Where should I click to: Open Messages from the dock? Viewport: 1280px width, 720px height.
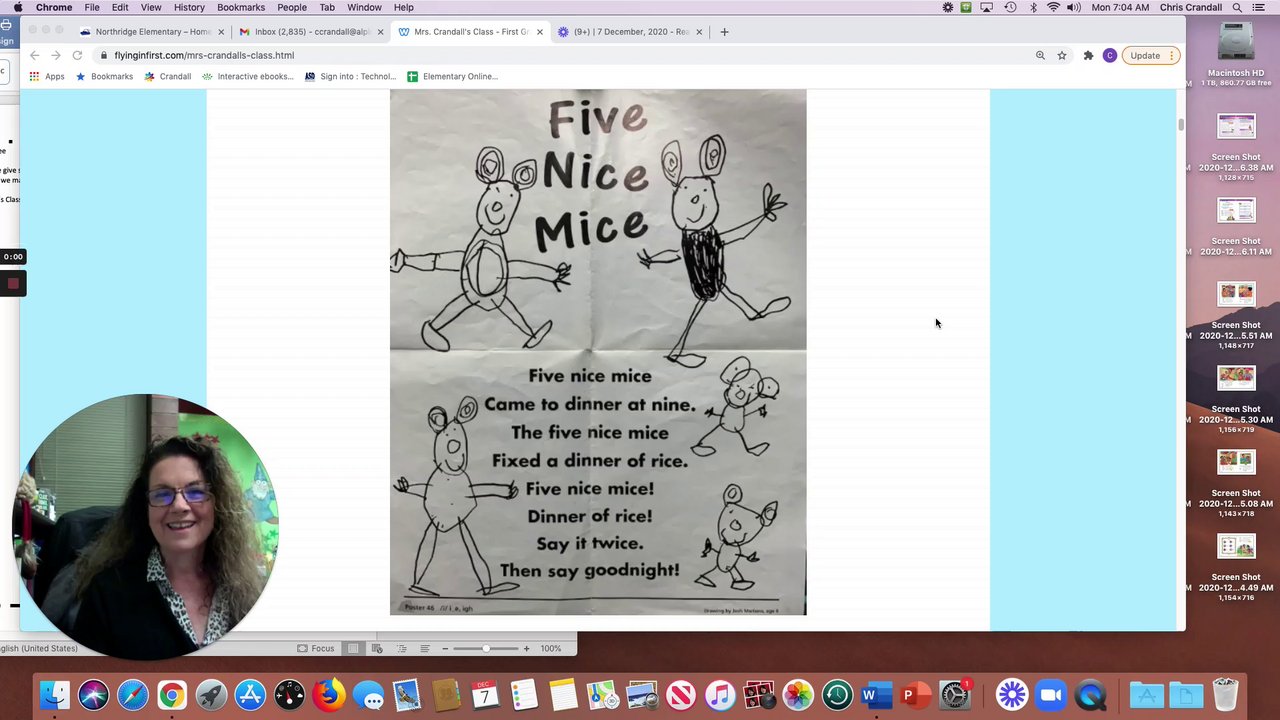tap(368, 694)
